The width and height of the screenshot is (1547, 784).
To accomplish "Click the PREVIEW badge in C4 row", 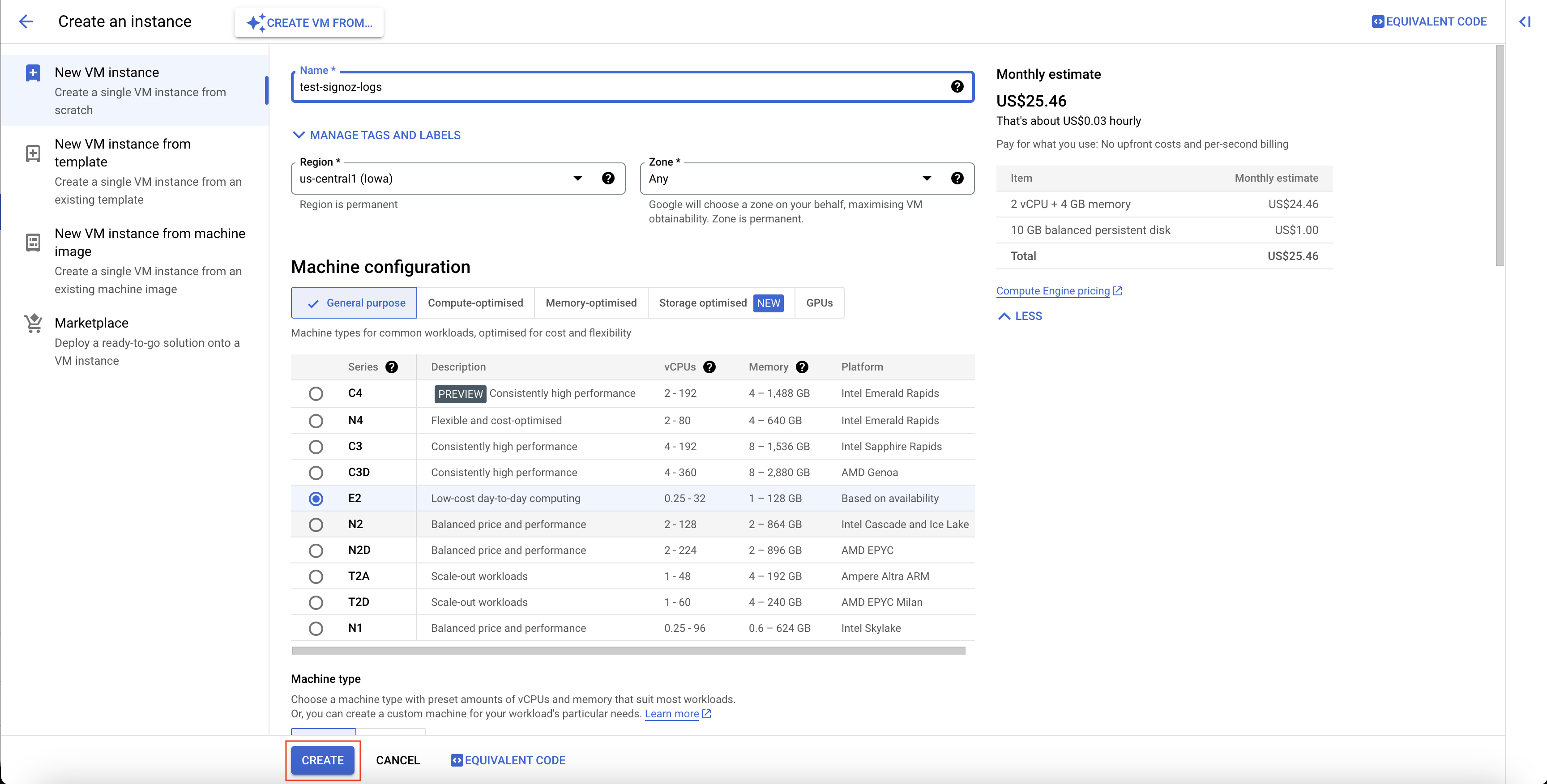I will tap(460, 394).
